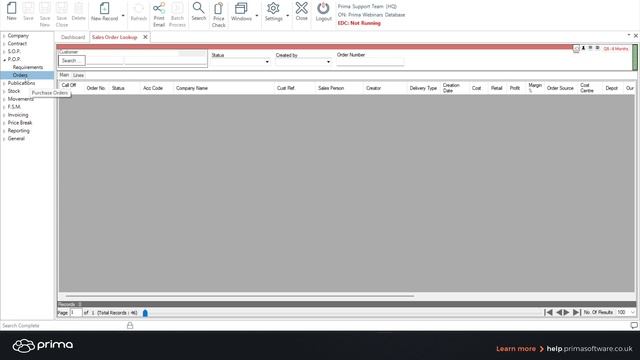Go to the last page button
The image size is (640, 360).
tap(576, 312)
